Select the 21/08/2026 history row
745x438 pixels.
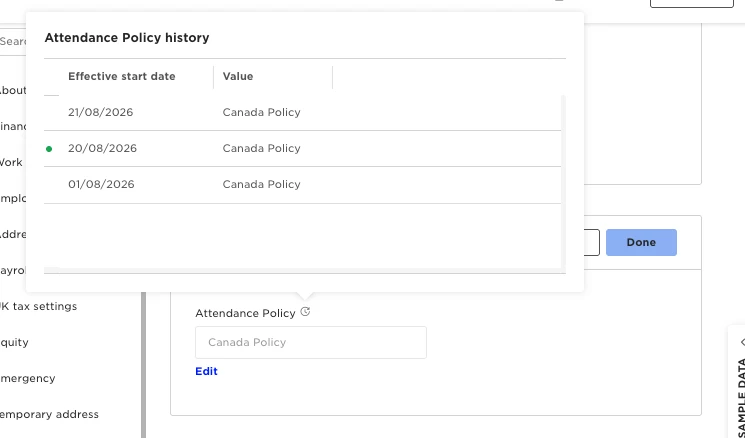302,113
